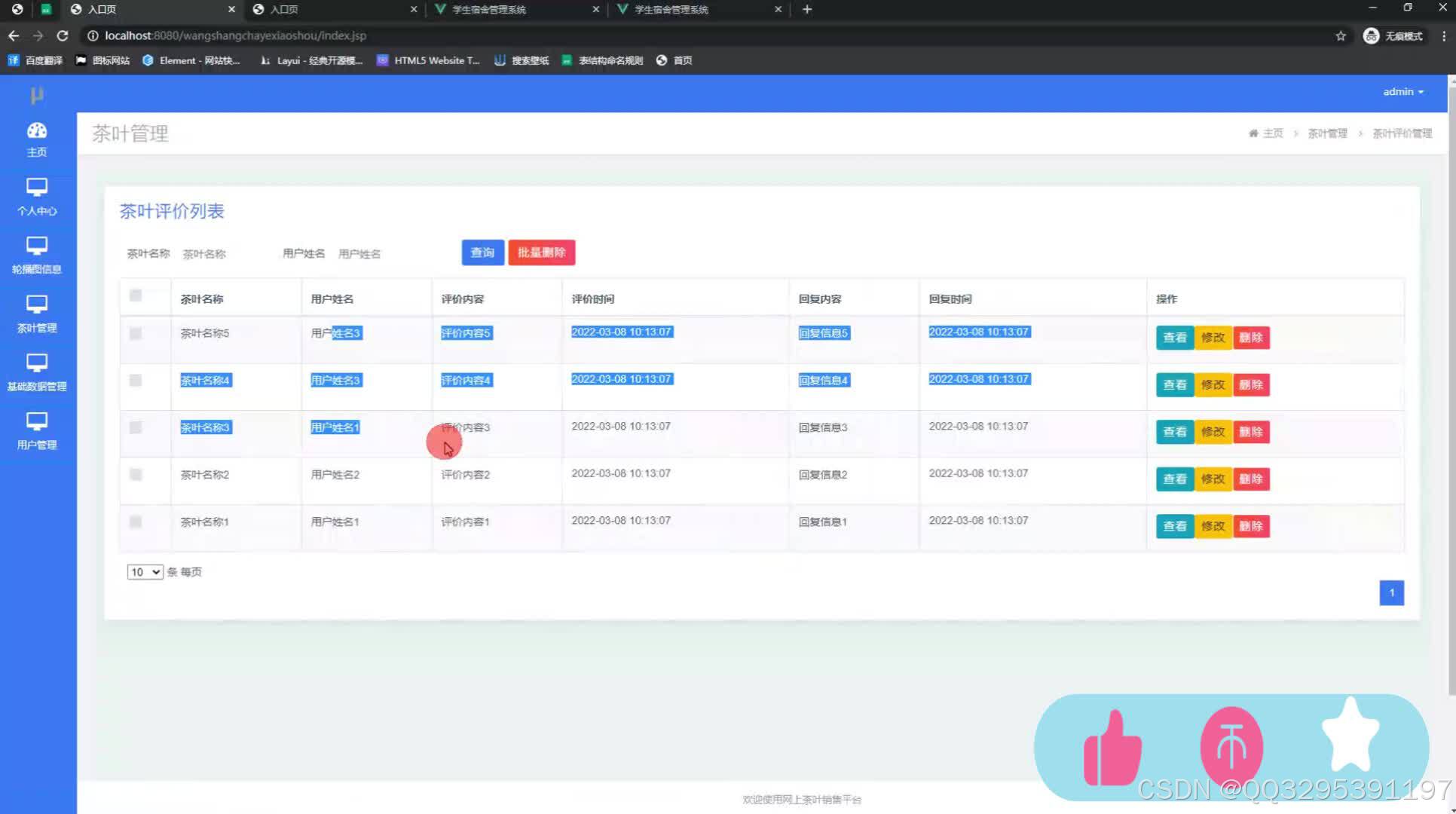Click the browser forward arrow

pos(38,35)
